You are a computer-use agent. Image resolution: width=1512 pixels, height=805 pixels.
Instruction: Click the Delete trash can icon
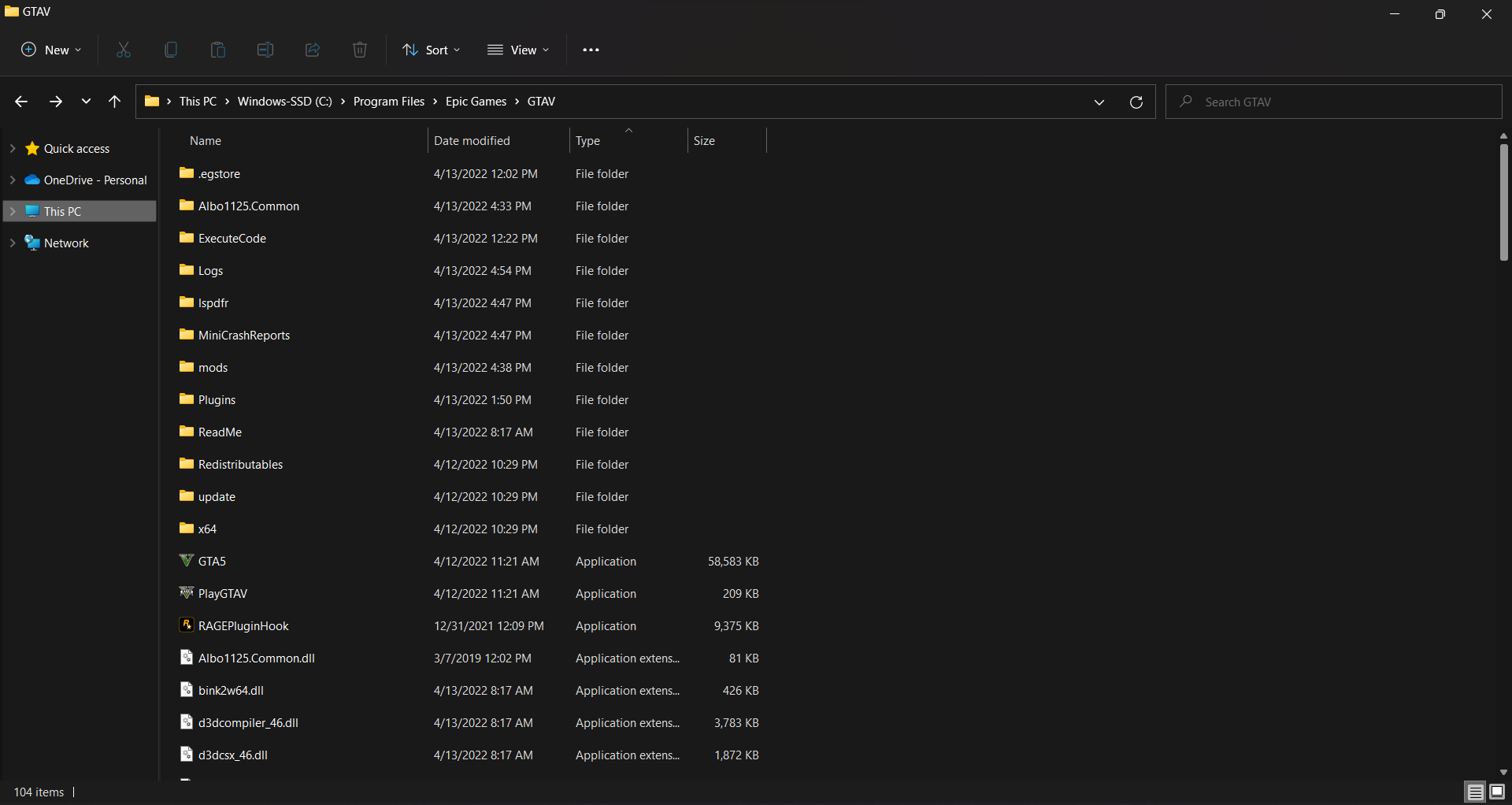click(360, 50)
